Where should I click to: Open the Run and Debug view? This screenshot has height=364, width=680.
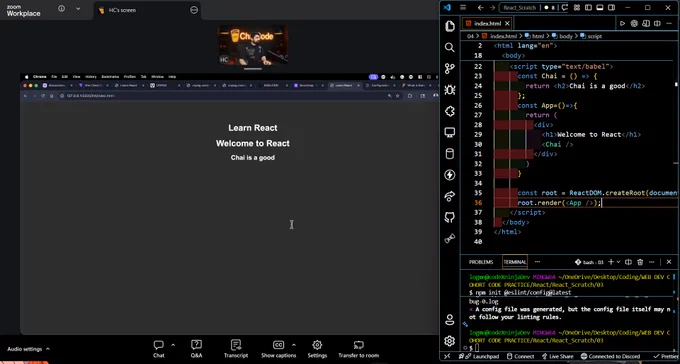(450, 90)
